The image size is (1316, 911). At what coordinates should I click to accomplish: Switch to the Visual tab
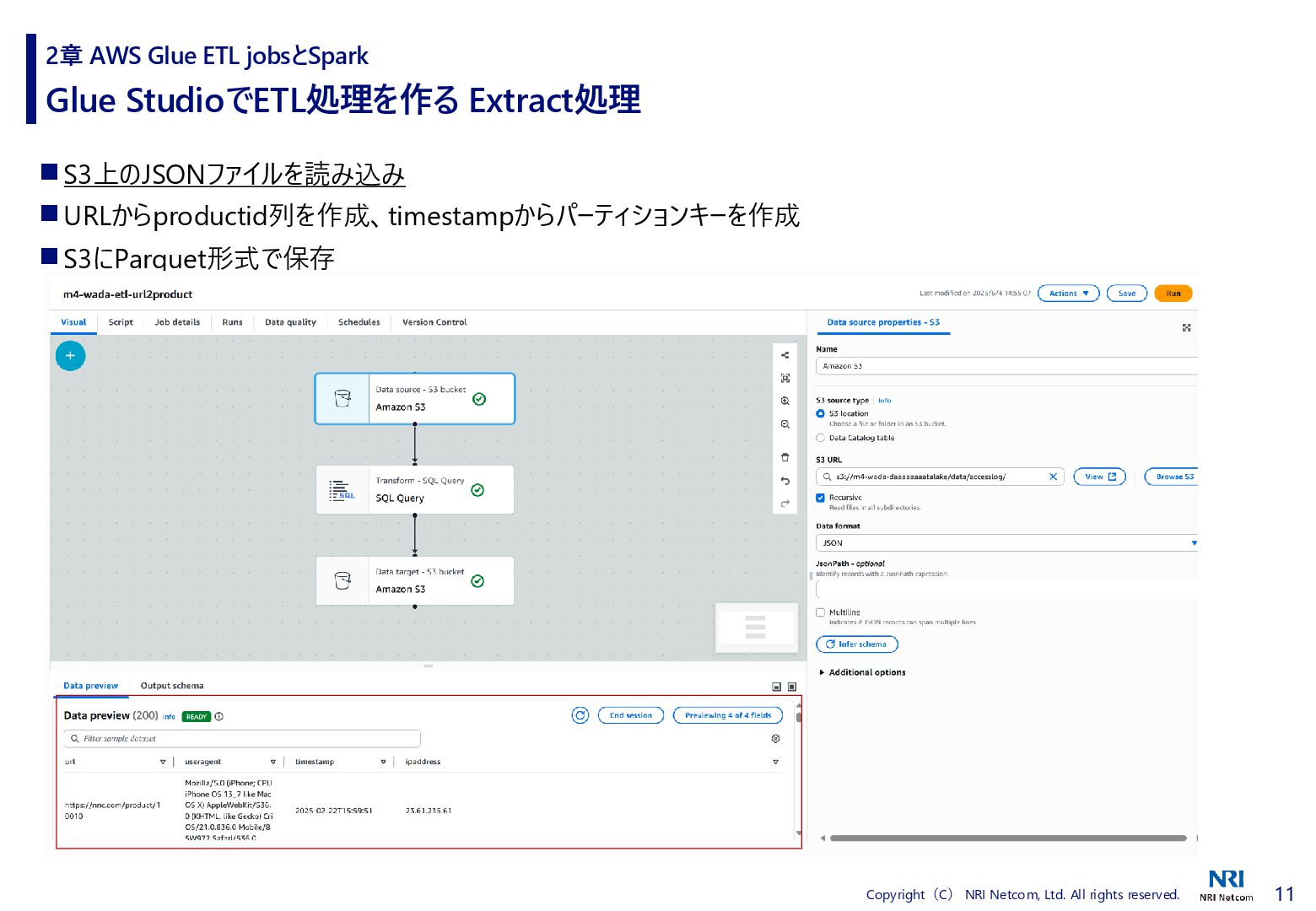coord(73,322)
